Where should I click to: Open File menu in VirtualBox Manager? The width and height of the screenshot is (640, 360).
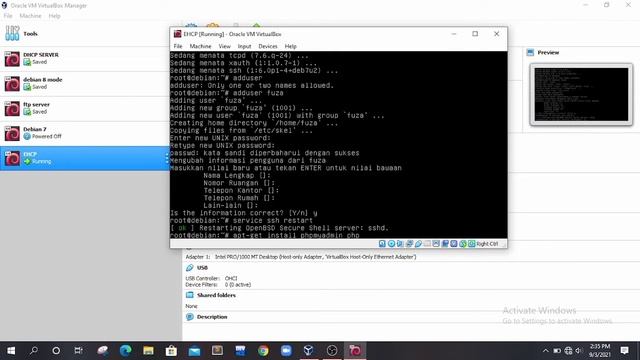click(8, 16)
